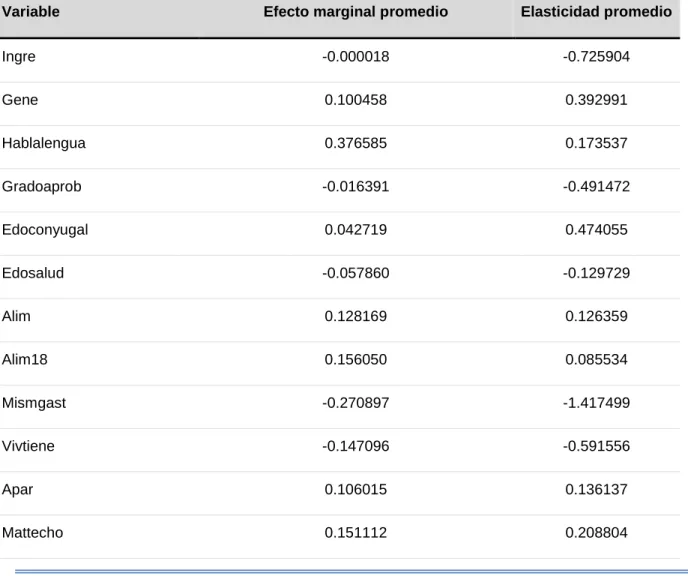Select the value 0.136137

coord(596,490)
